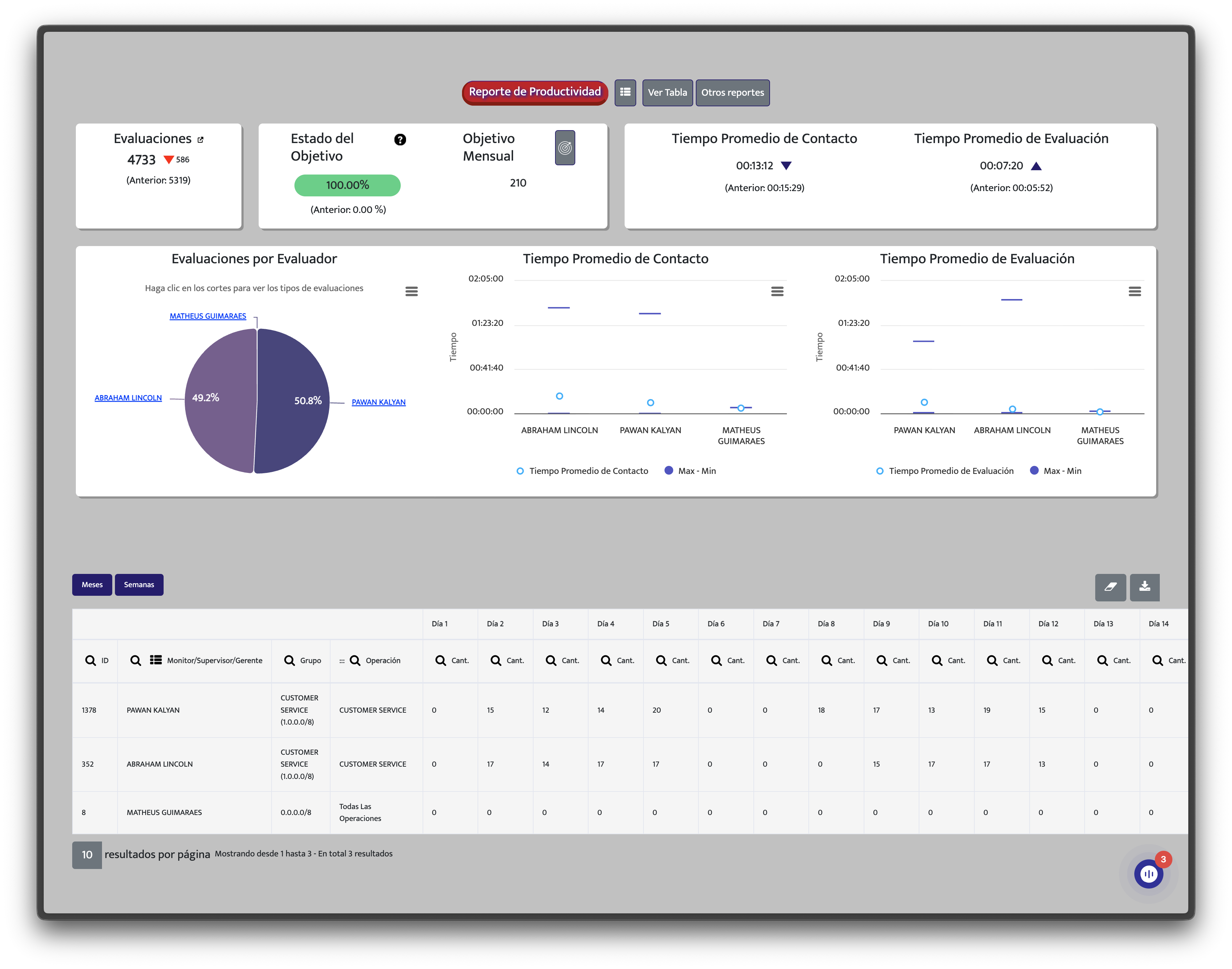Click the PAWAN KALYAN pie chart link
The width and height of the screenshot is (1232, 969).
pyautogui.click(x=378, y=402)
